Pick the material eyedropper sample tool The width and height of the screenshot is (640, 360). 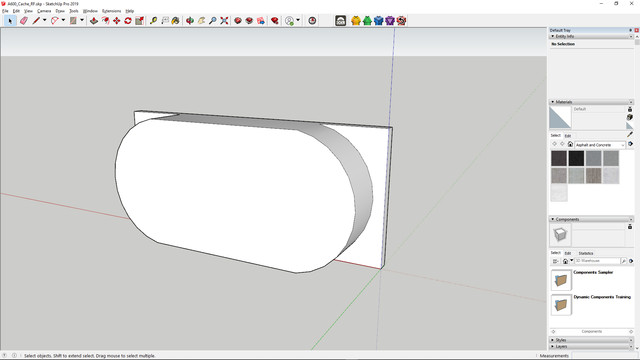click(x=630, y=134)
